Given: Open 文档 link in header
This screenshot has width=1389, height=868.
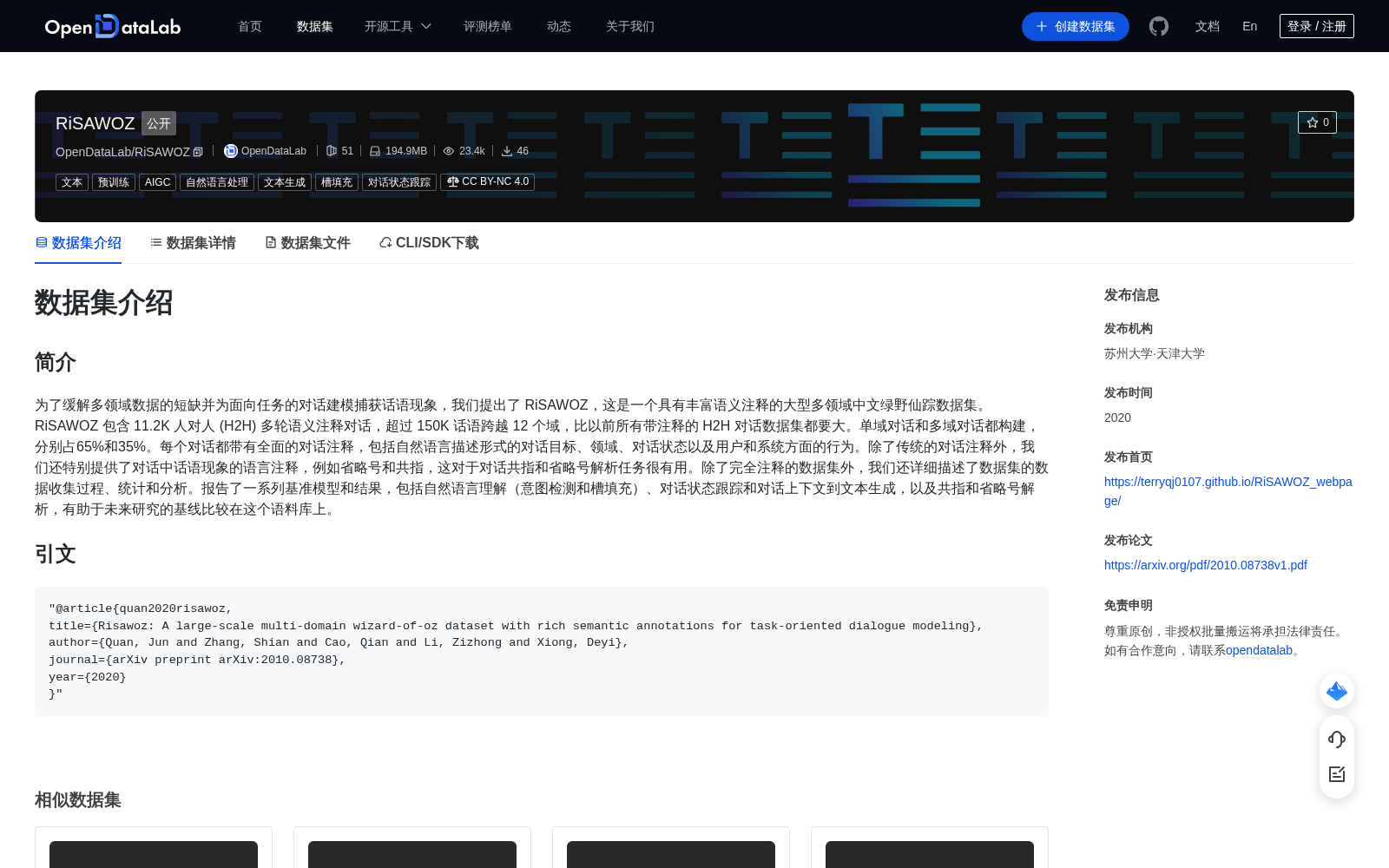Looking at the screenshot, I should [1208, 26].
